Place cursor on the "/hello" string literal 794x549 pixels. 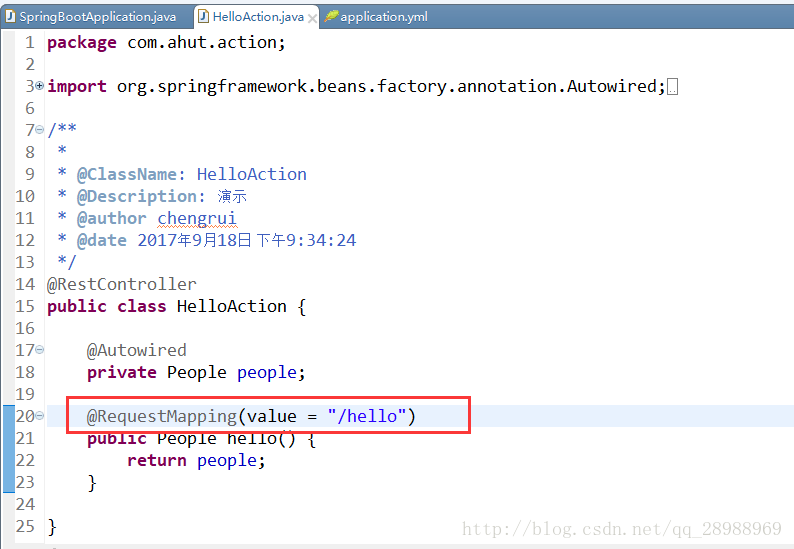click(366, 416)
